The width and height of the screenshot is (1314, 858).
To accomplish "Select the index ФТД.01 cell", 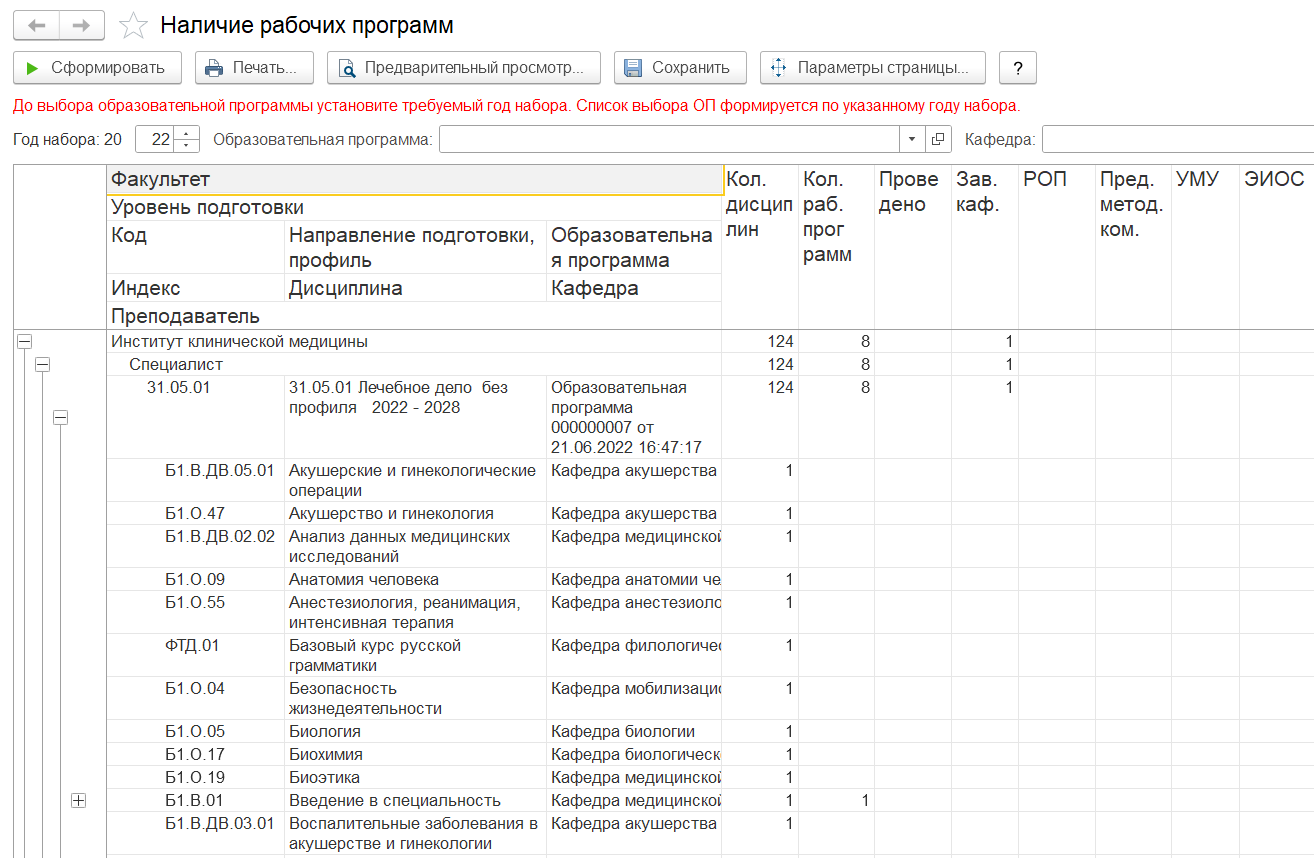I will (x=196, y=655).
